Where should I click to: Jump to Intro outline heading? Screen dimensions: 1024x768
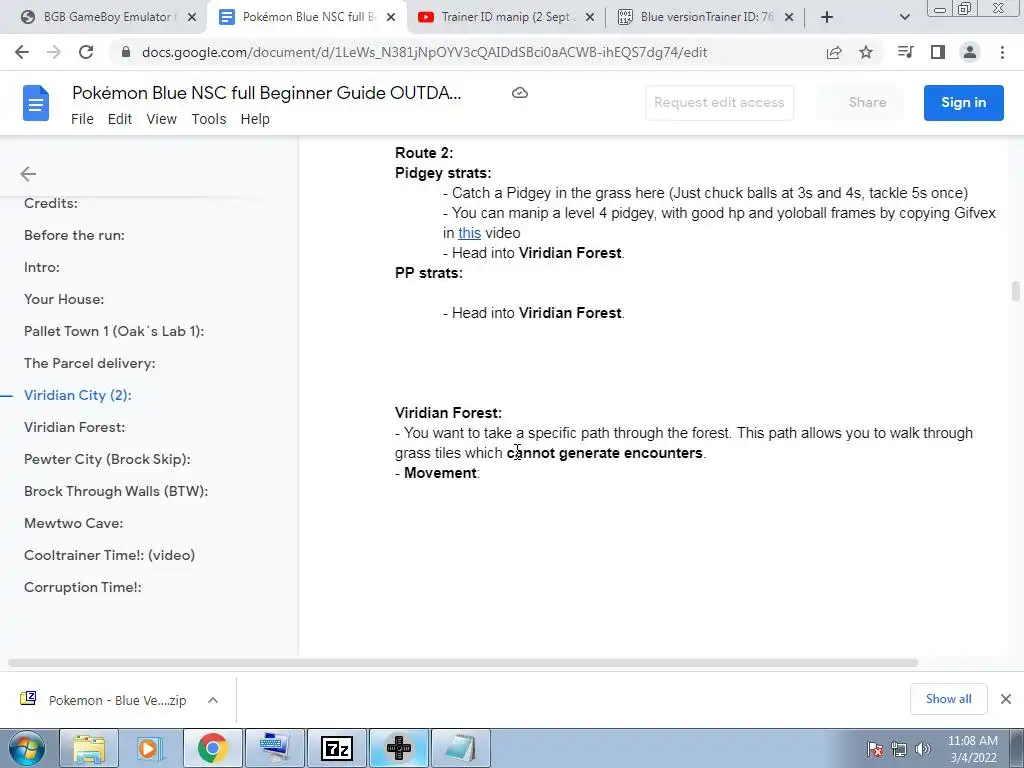pos(42,267)
